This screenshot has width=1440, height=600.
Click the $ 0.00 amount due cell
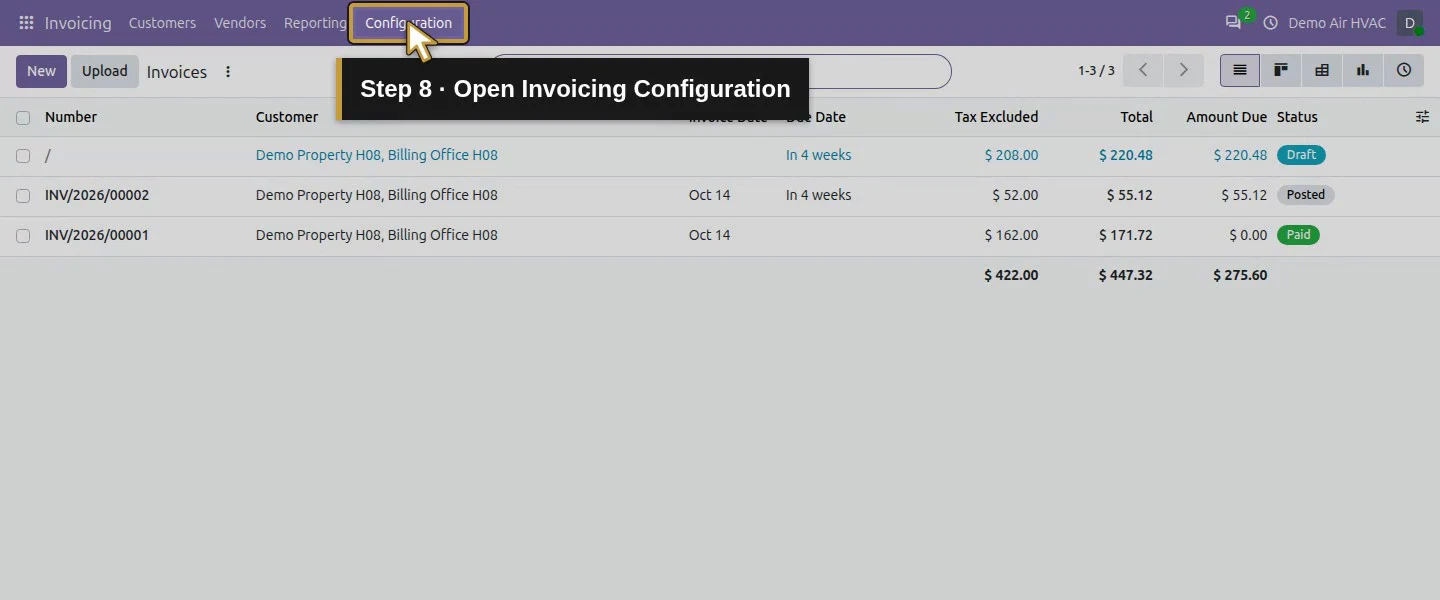1248,235
